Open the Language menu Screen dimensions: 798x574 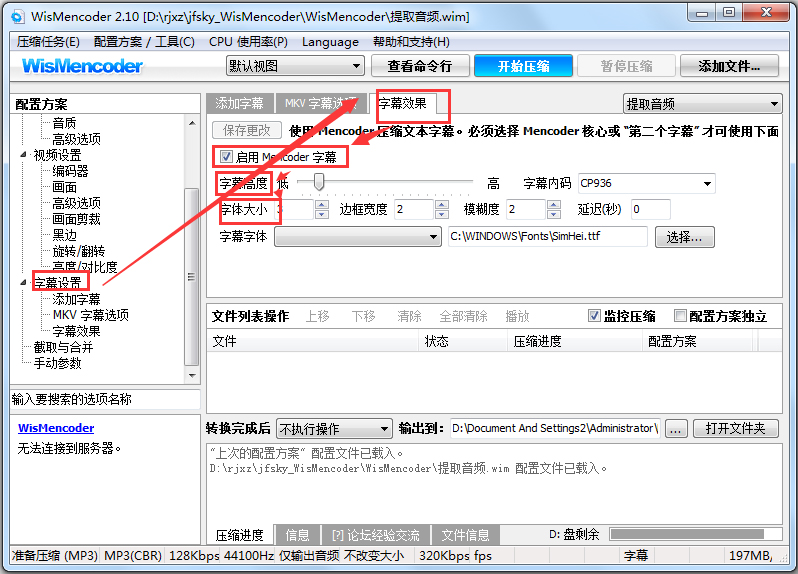pos(330,42)
